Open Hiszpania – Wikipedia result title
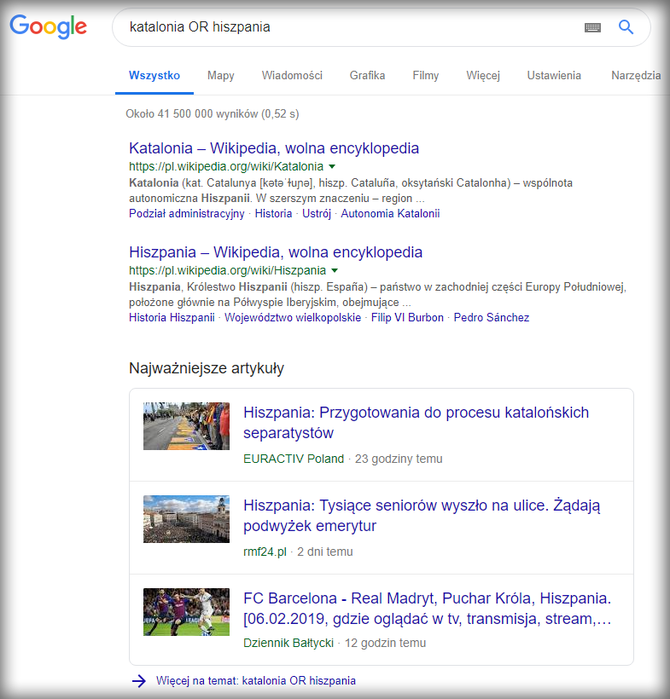The height and width of the screenshot is (699, 670). (275, 252)
